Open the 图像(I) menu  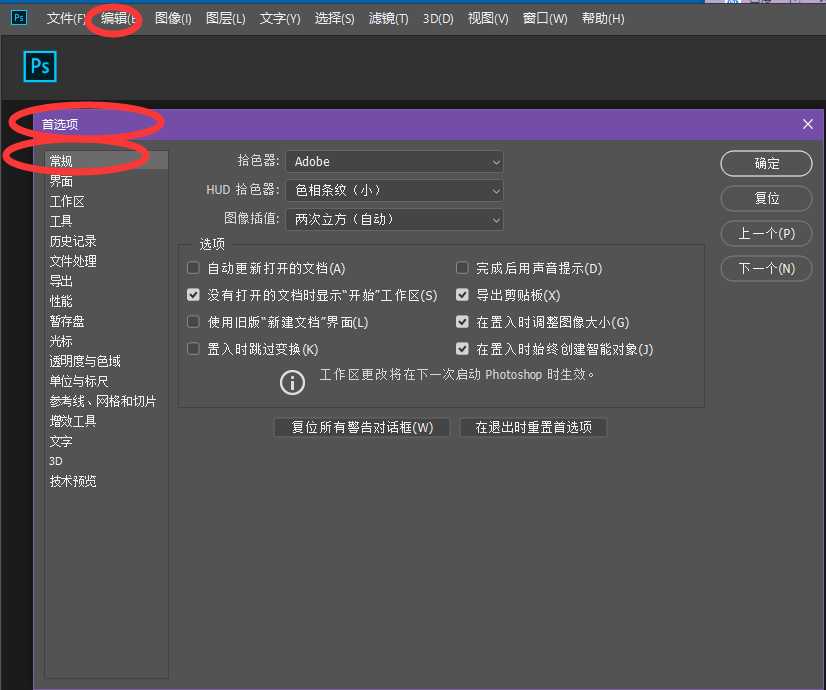click(x=173, y=18)
